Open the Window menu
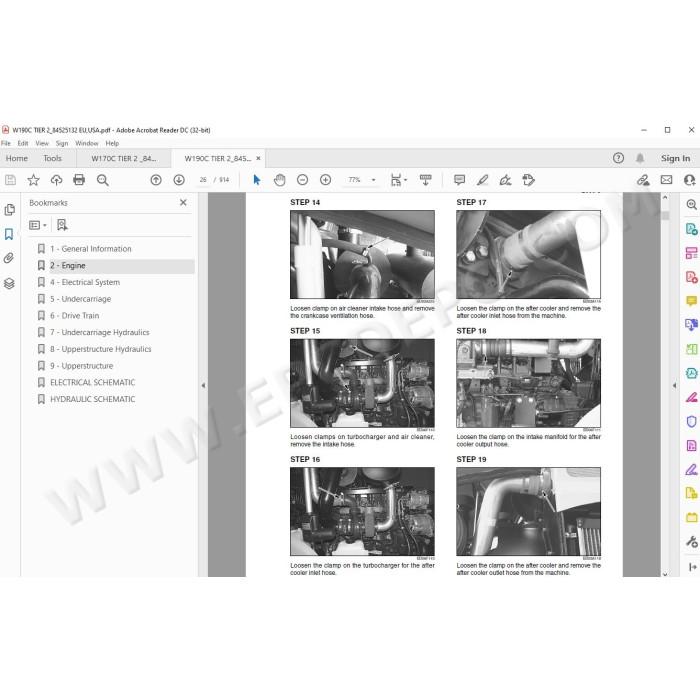The height and width of the screenshot is (700, 700). (87, 143)
